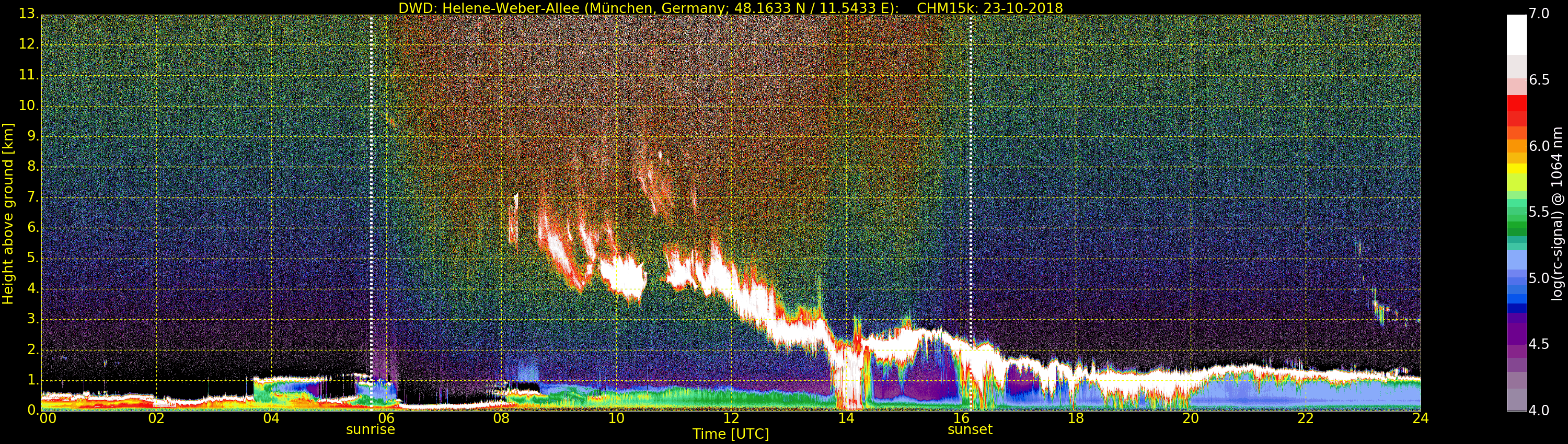The height and width of the screenshot is (444, 1568).
Task: Click the colorbar tick label 7.0
Action: [x=1539, y=14]
